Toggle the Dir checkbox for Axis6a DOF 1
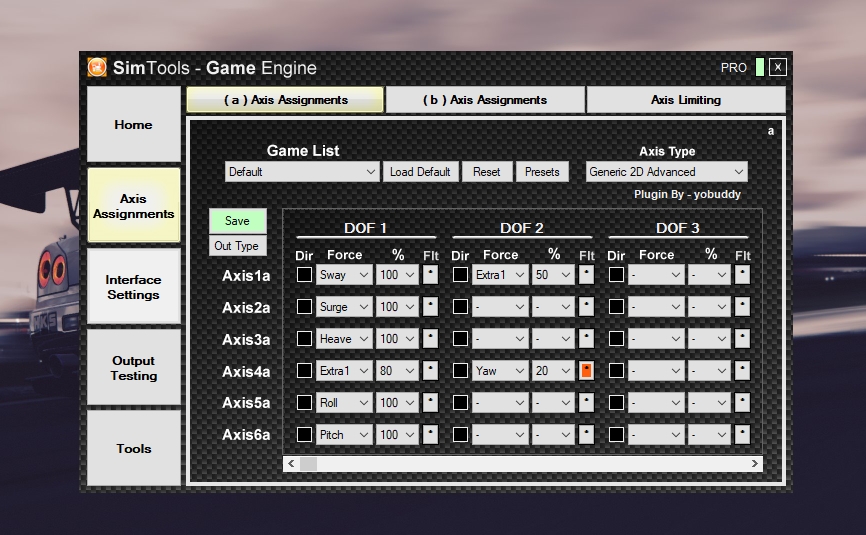Screen dimensions: 866x535 coord(304,435)
